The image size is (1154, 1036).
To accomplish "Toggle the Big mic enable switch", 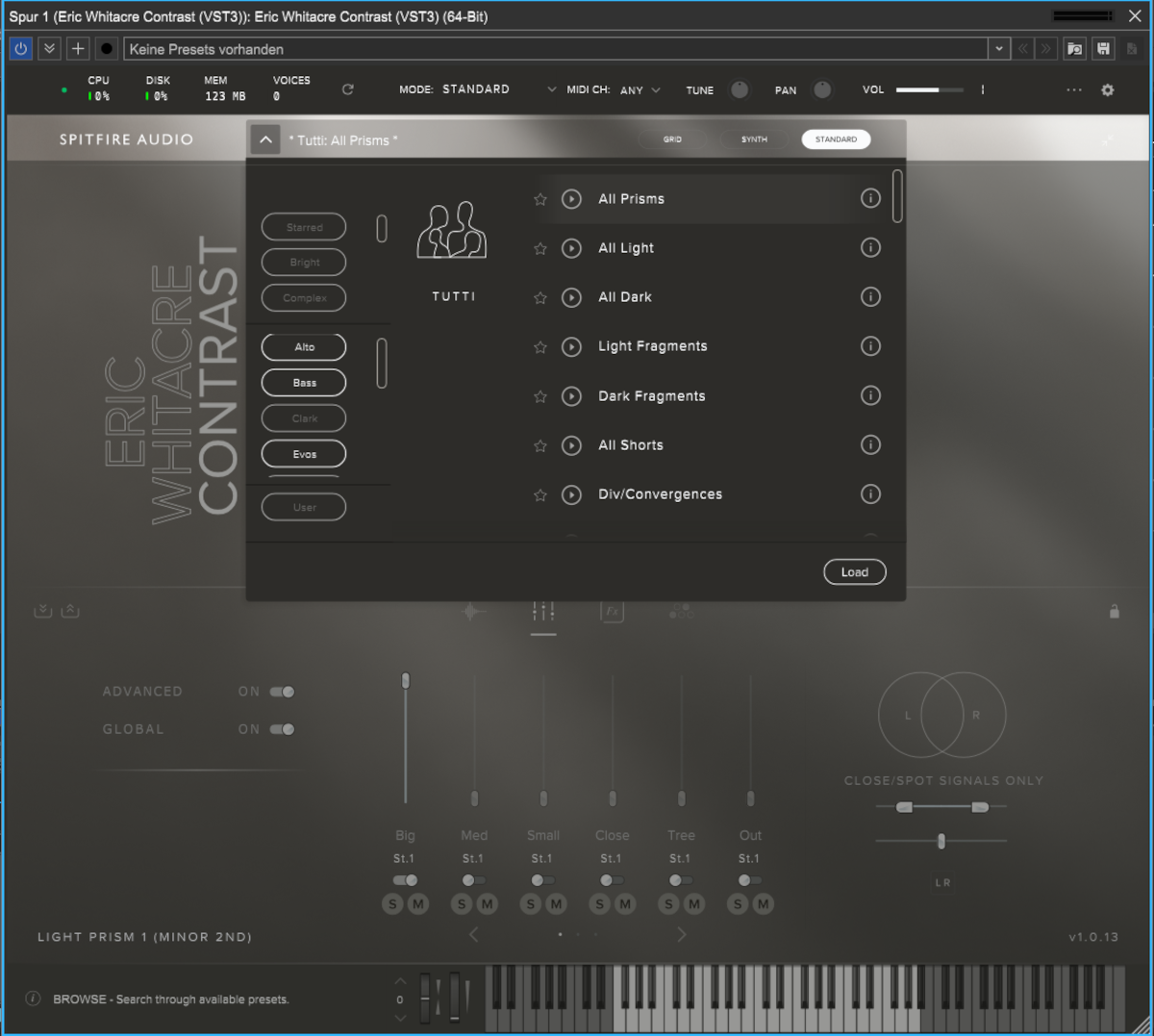I will (405, 880).
